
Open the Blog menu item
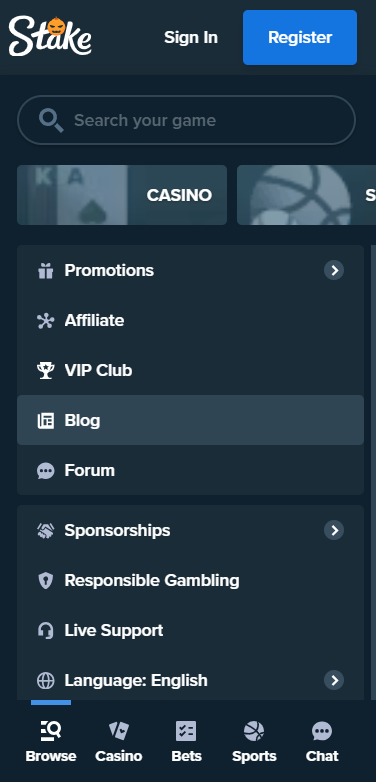click(x=190, y=420)
